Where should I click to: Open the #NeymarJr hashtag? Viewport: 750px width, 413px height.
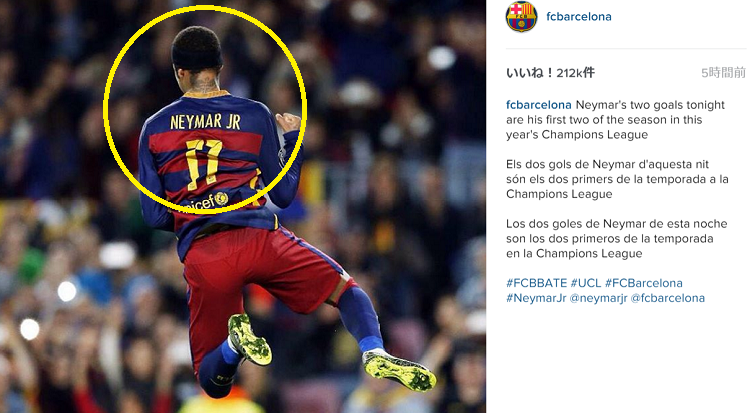[x=536, y=298]
